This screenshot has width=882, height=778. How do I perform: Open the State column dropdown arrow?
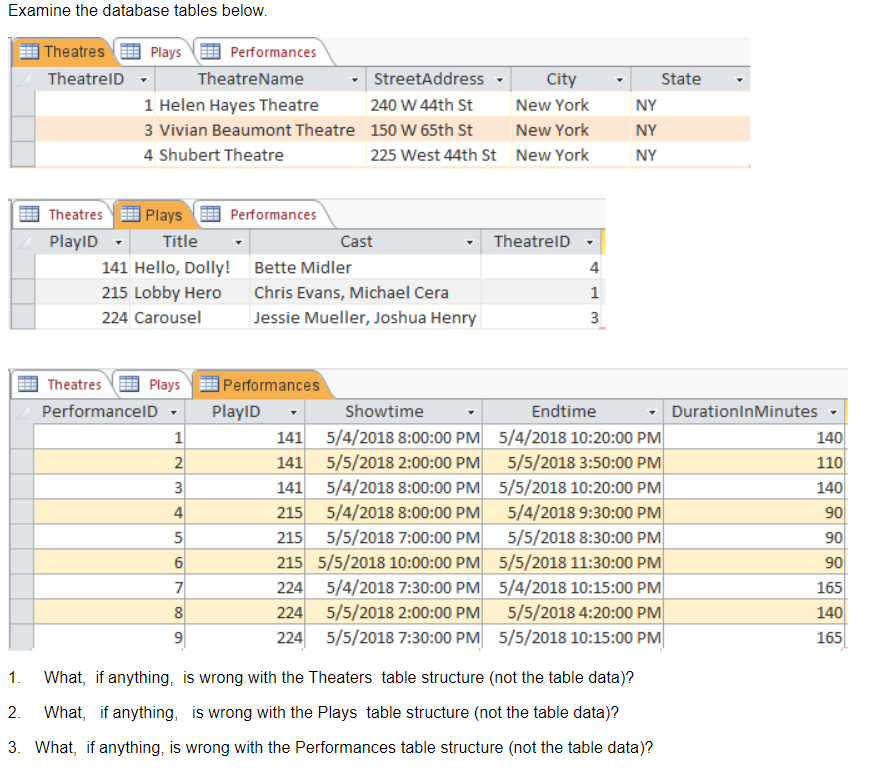click(x=740, y=80)
